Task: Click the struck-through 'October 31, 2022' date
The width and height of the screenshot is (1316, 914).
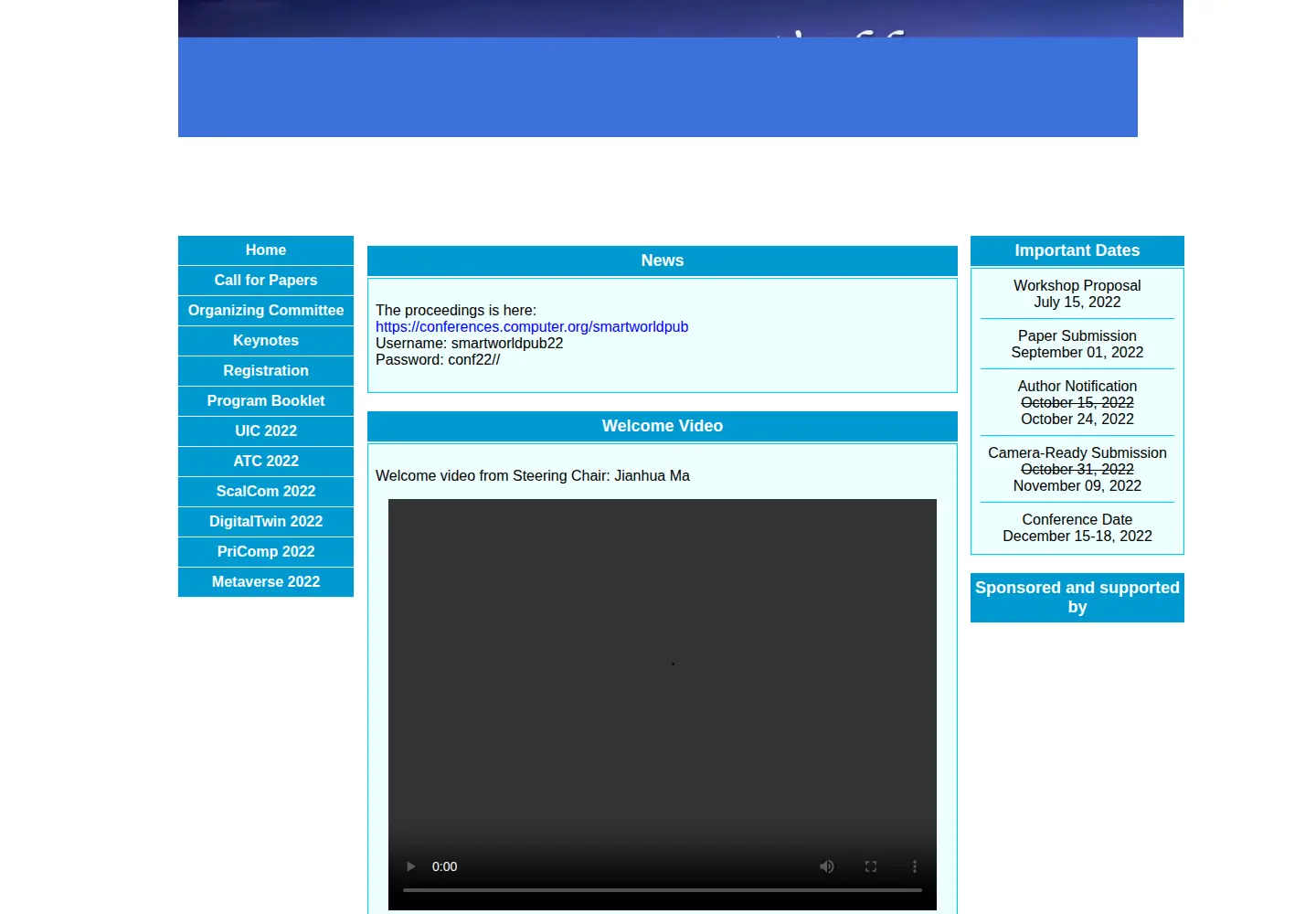Action: coord(1077,470)
